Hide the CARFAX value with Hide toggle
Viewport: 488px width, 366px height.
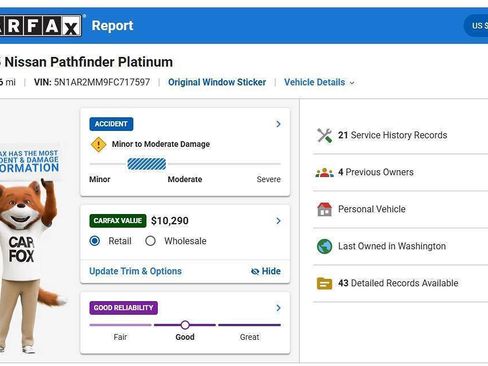coord(266,271)
